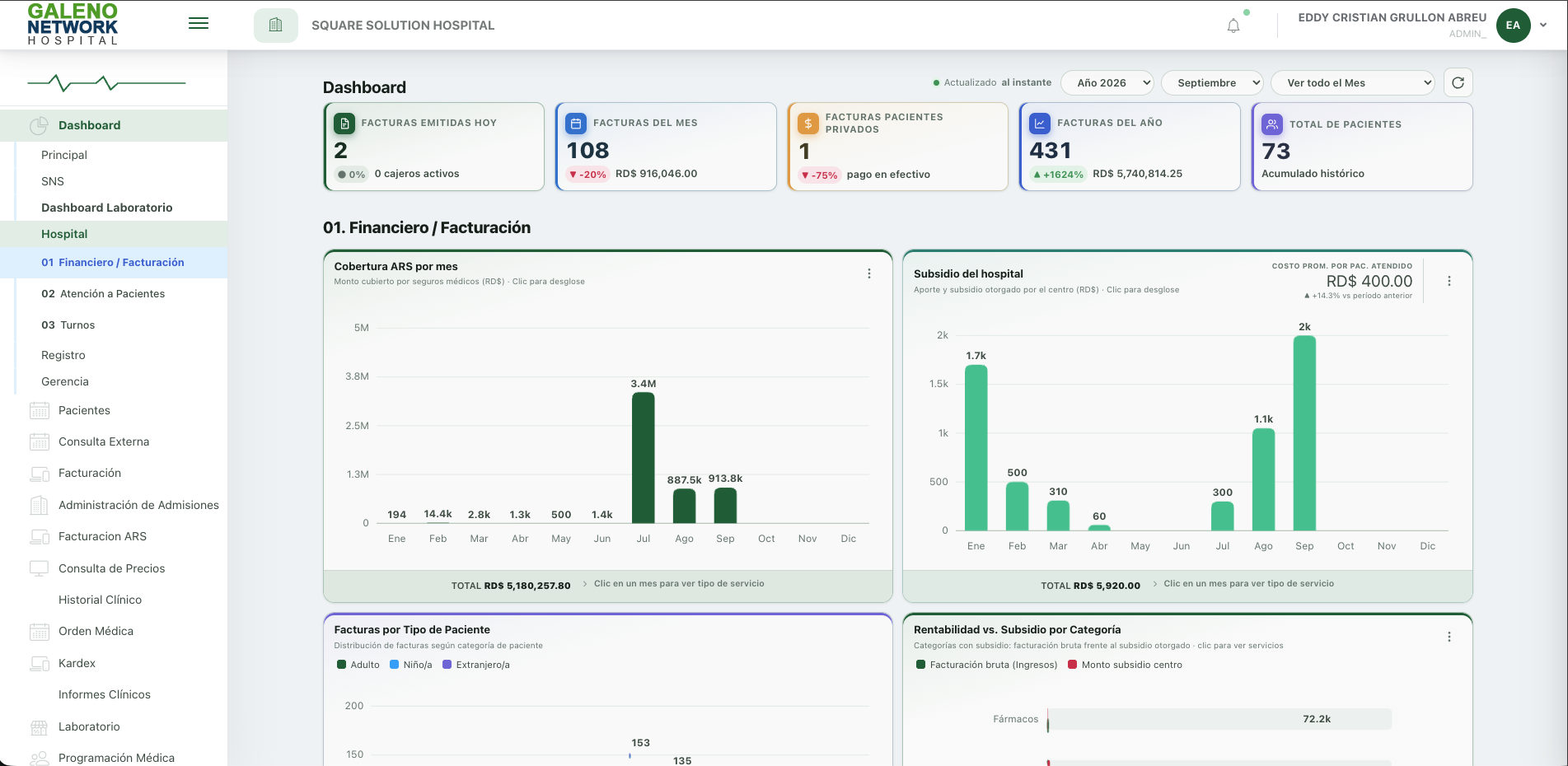Screen dimensions: 1568x766
Task: Click the Facturas del Mes calendar icon
Action: (x=576, y=124)
